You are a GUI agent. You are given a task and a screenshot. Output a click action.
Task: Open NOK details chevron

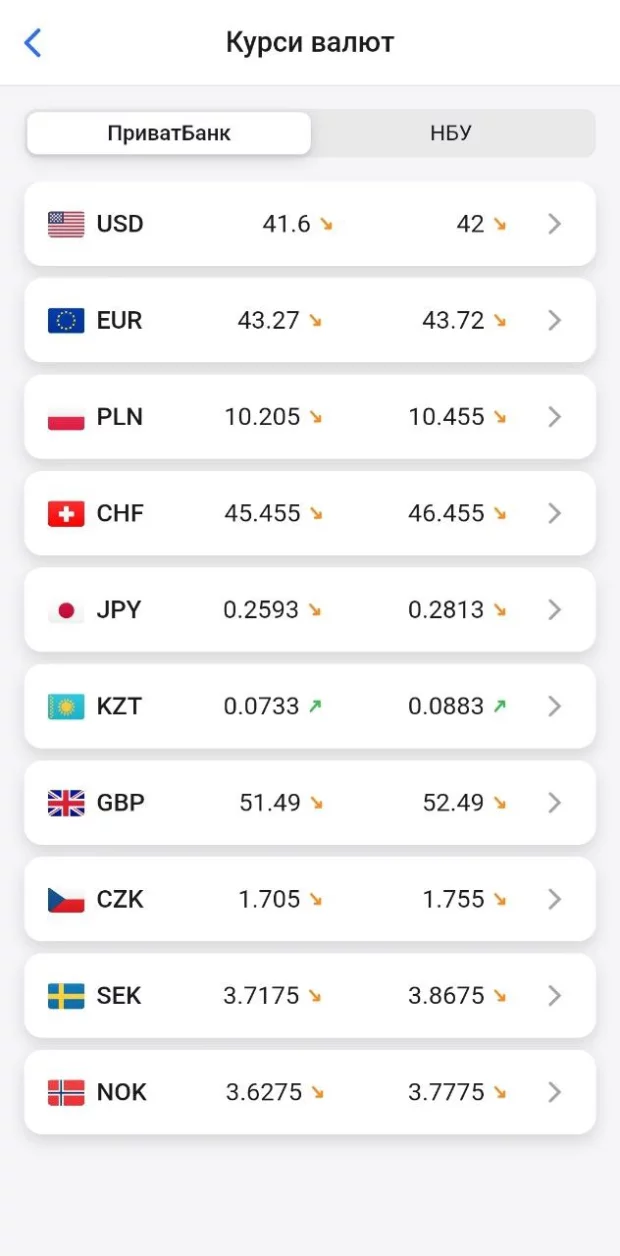tap(555, 1092)
